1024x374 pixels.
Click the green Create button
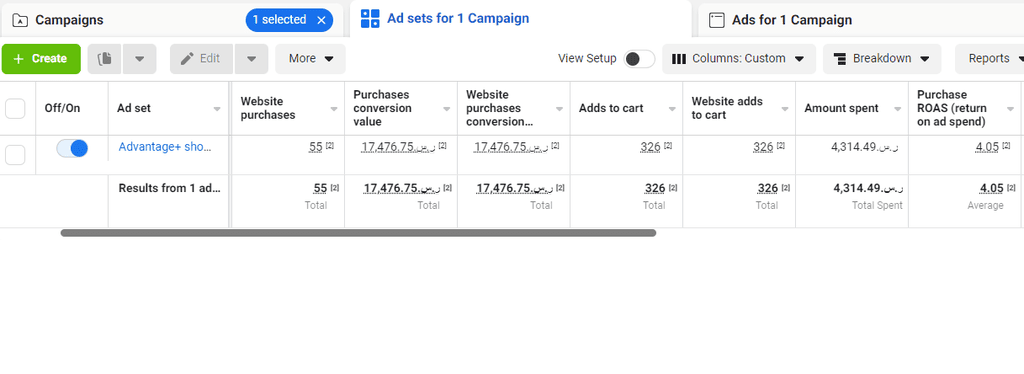click(x=41, y=59)
